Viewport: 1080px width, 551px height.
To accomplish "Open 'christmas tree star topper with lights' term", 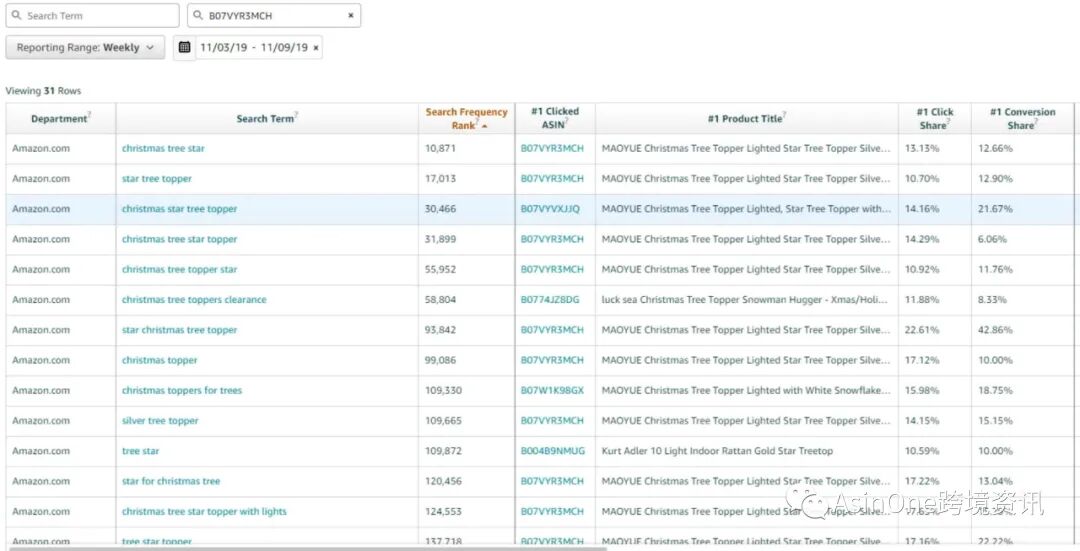I will [x=205, y=512].
